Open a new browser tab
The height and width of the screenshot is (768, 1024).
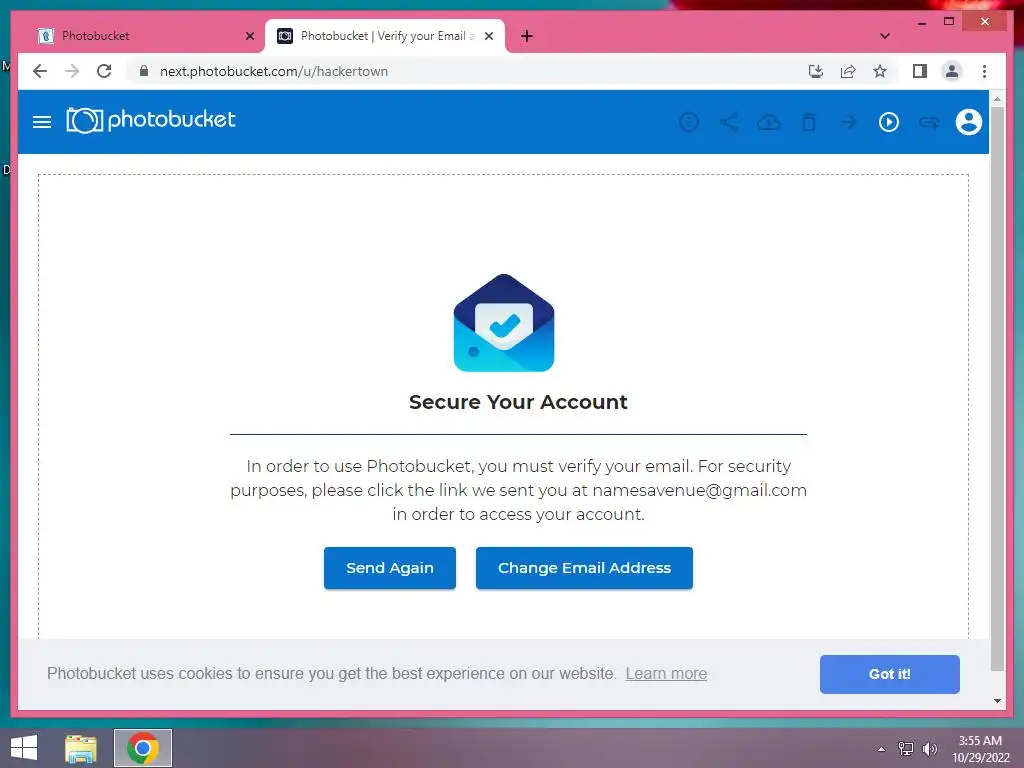tap(527, 36)
